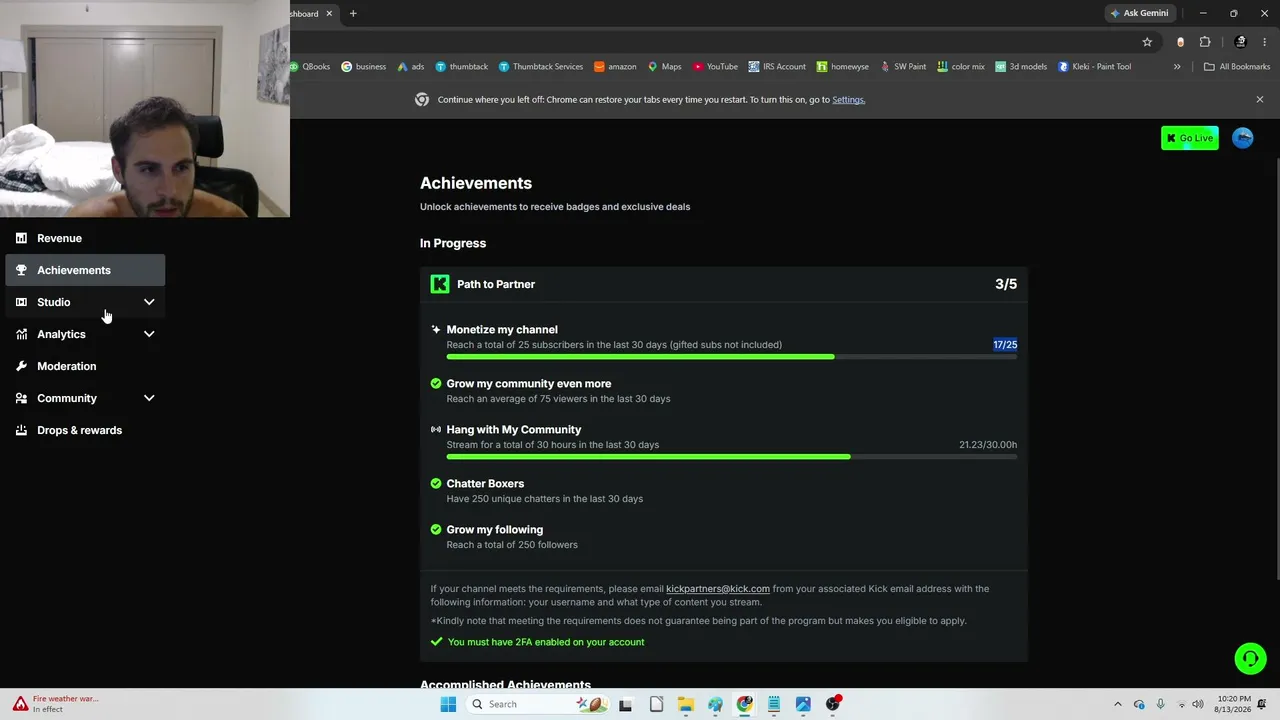Click the Hang with My Community broadcast icon
Viewport: 1280px width, 720px height.
[436, 429]
